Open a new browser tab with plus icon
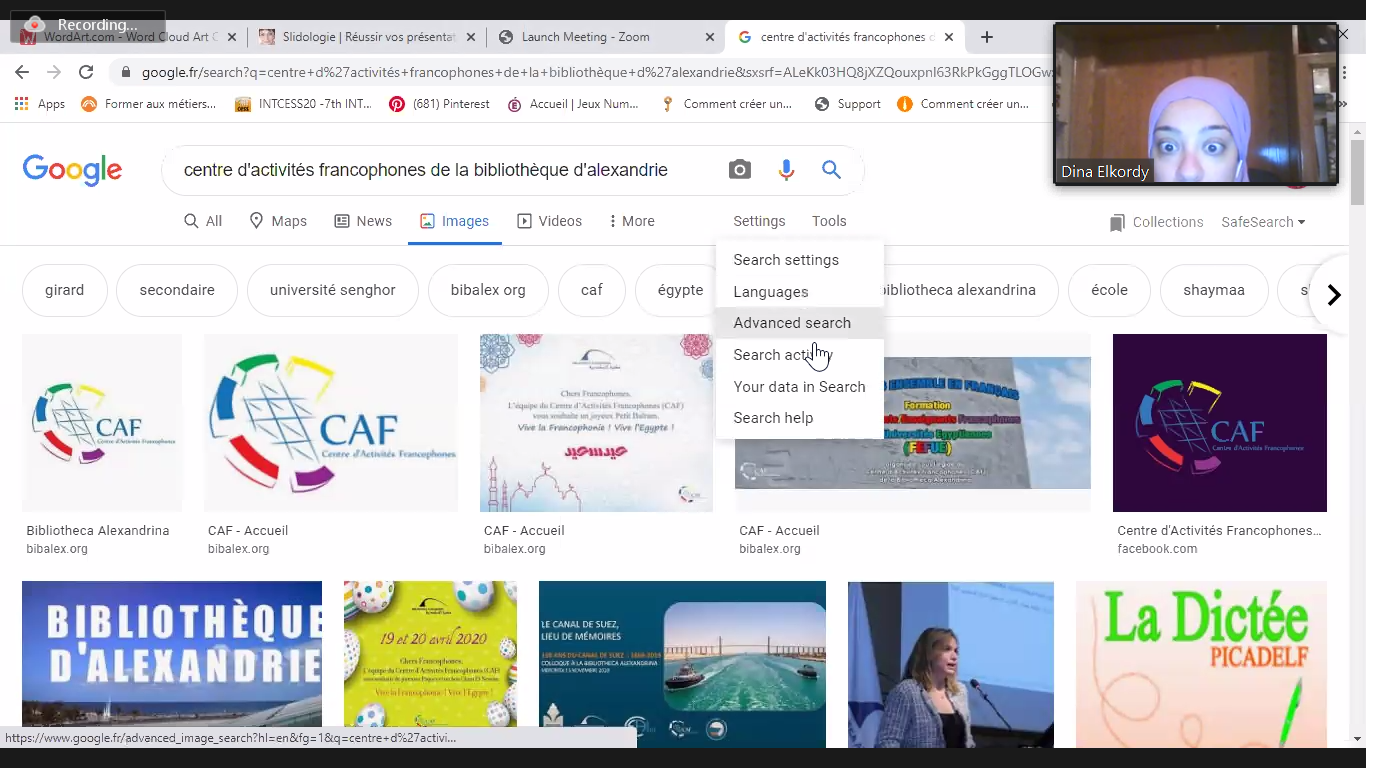Image resolution: width=1376 pixels, height=768 pixels. (x=987, y=37)
